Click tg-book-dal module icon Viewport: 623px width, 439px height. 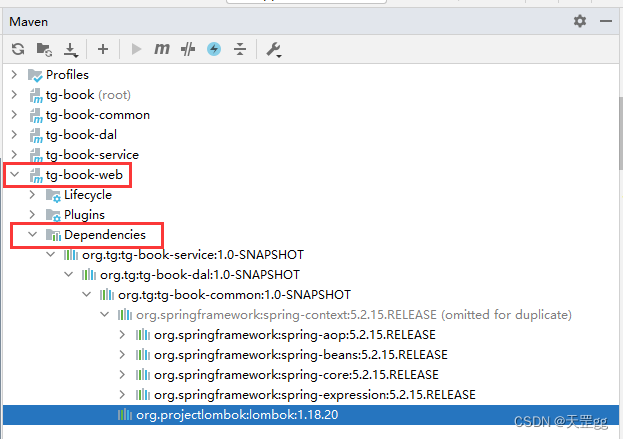click(36, 135)
